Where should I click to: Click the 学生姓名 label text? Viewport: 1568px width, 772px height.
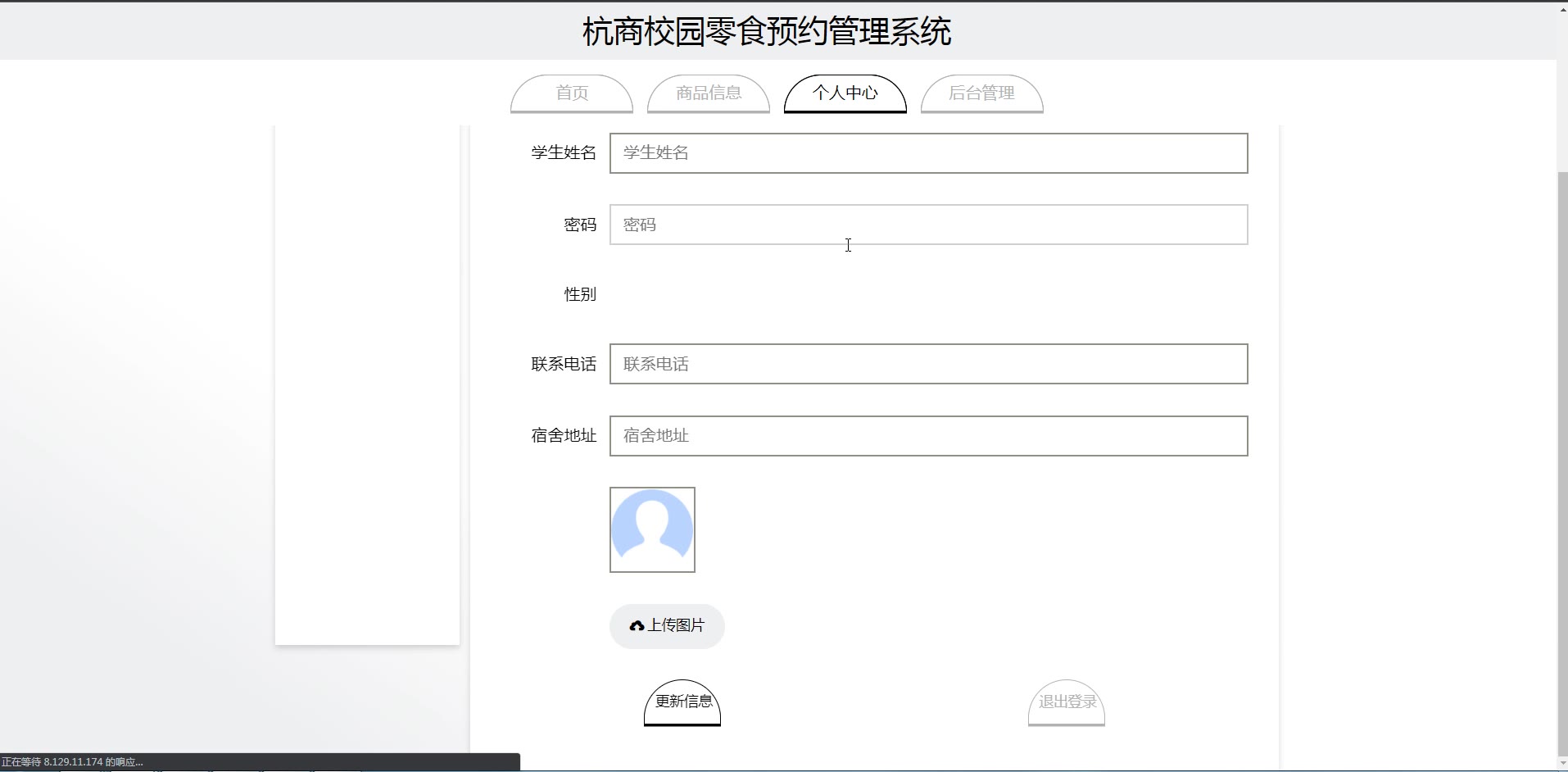pyautogui.click(x=564, y=153)
